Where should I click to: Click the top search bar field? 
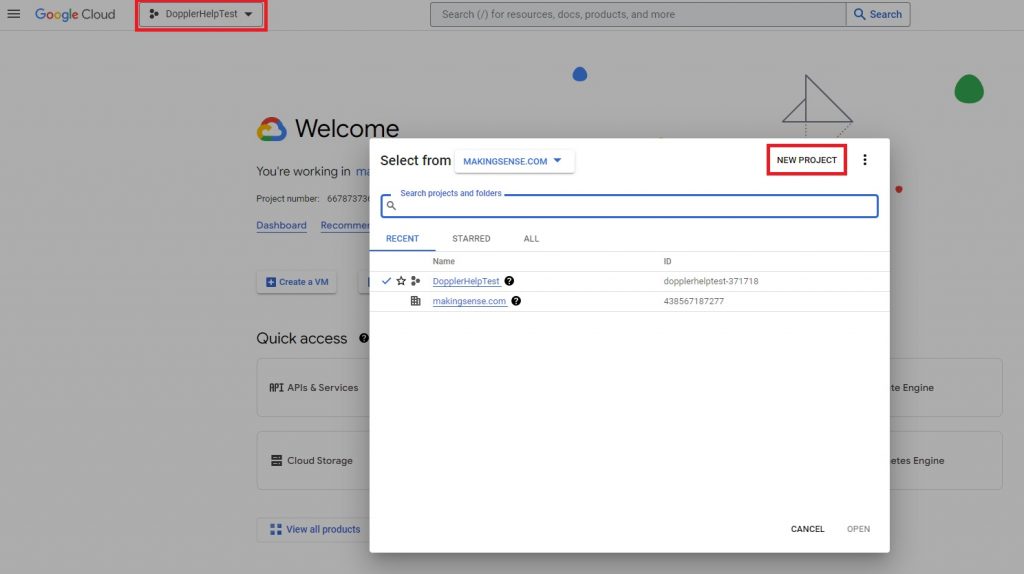coord(637,14)
